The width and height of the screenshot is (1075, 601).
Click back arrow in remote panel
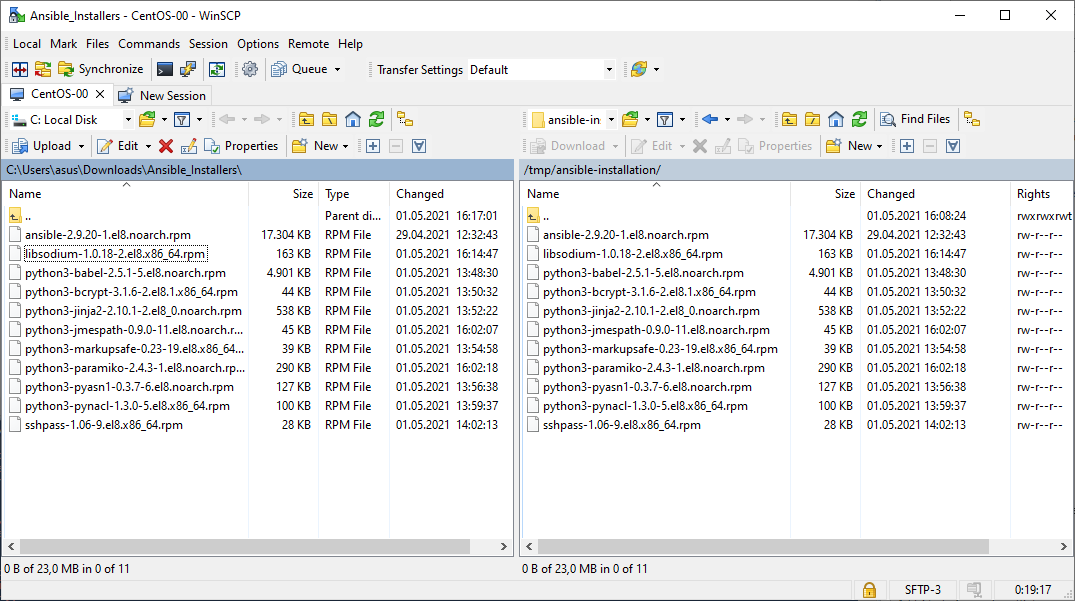click(x=710, y=119)
